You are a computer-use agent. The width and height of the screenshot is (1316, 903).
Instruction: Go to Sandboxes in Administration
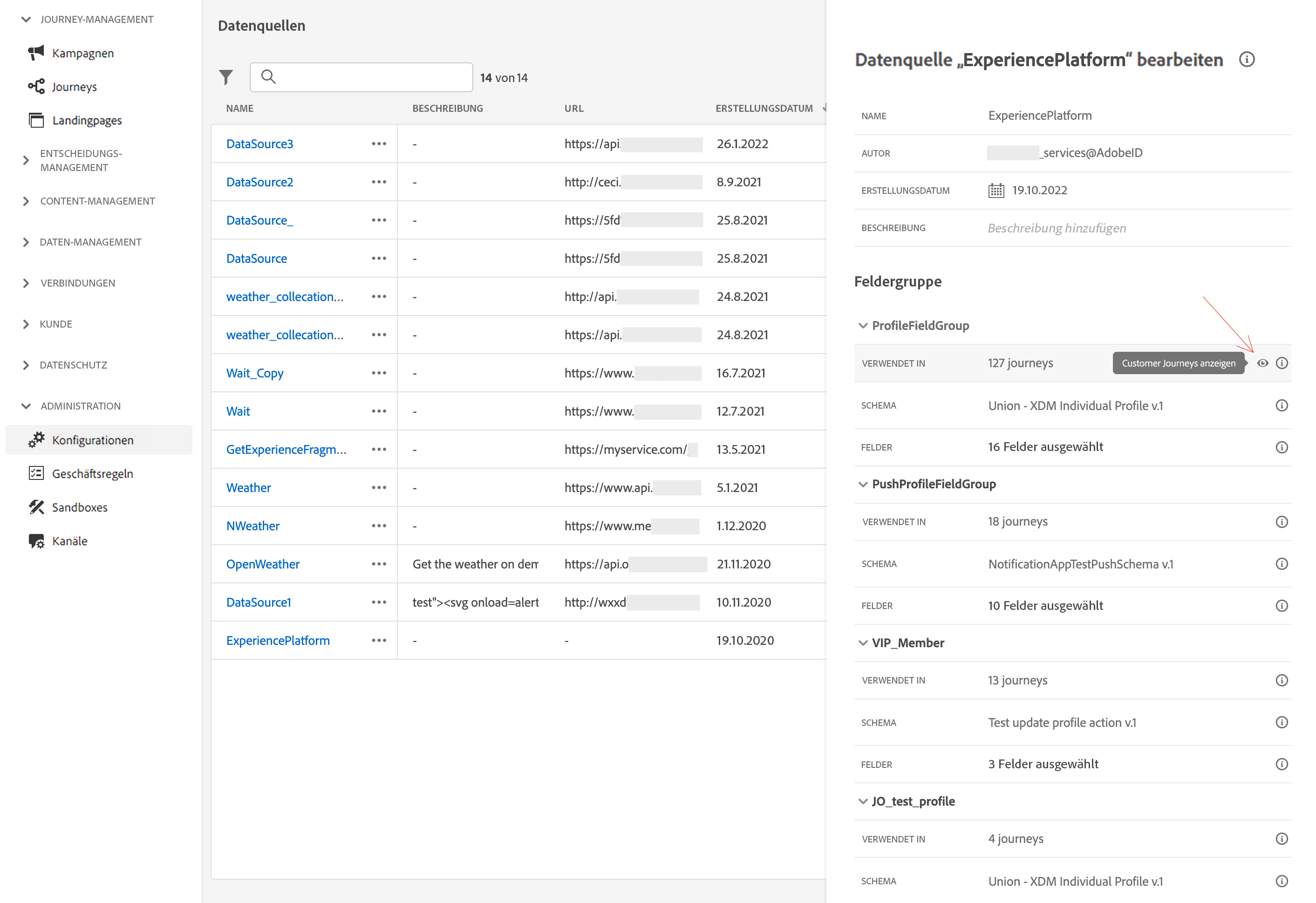tap(79, 507)
